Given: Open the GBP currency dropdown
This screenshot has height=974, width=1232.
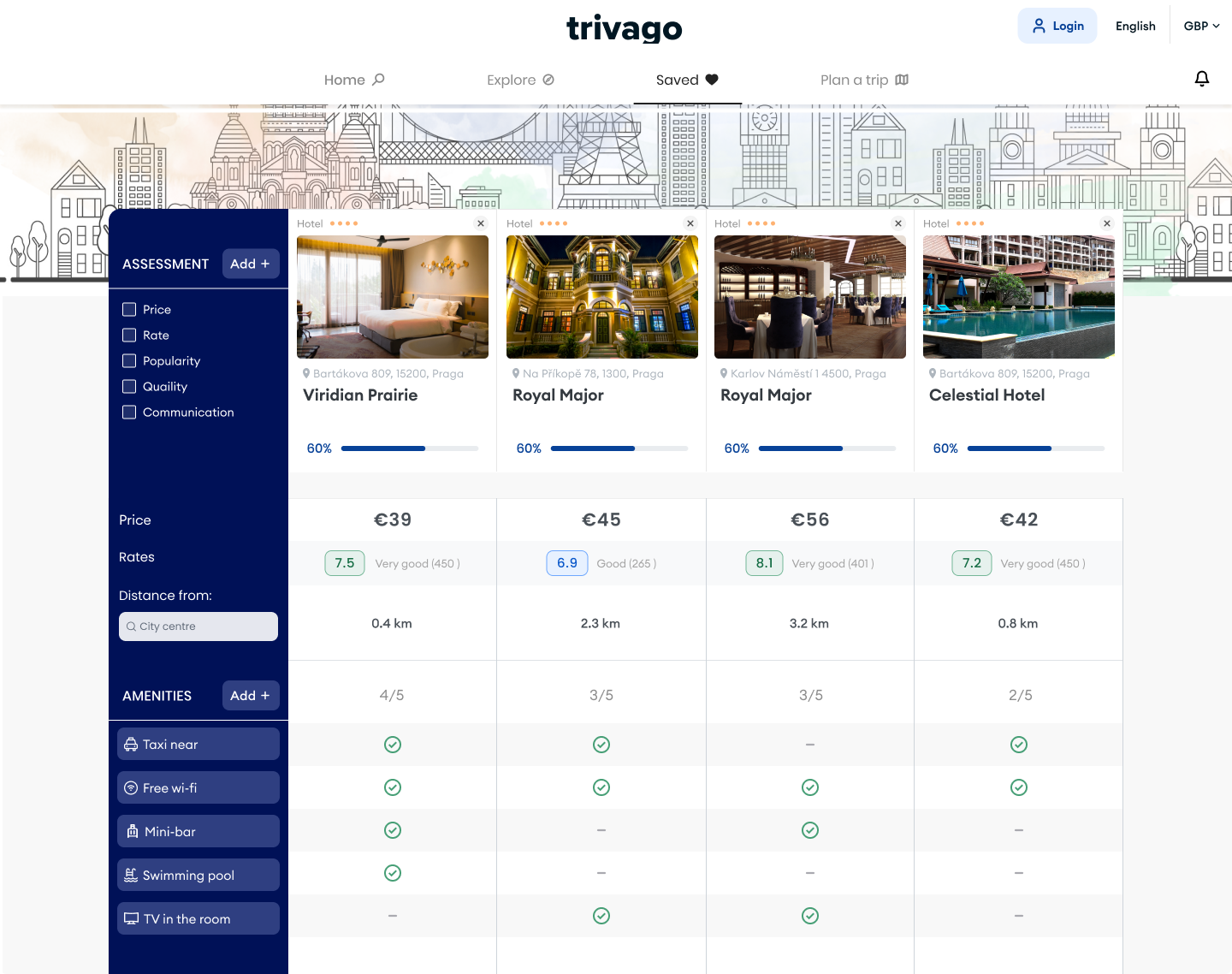Looking at the screenshot, I should click(x=1201, y=27).
